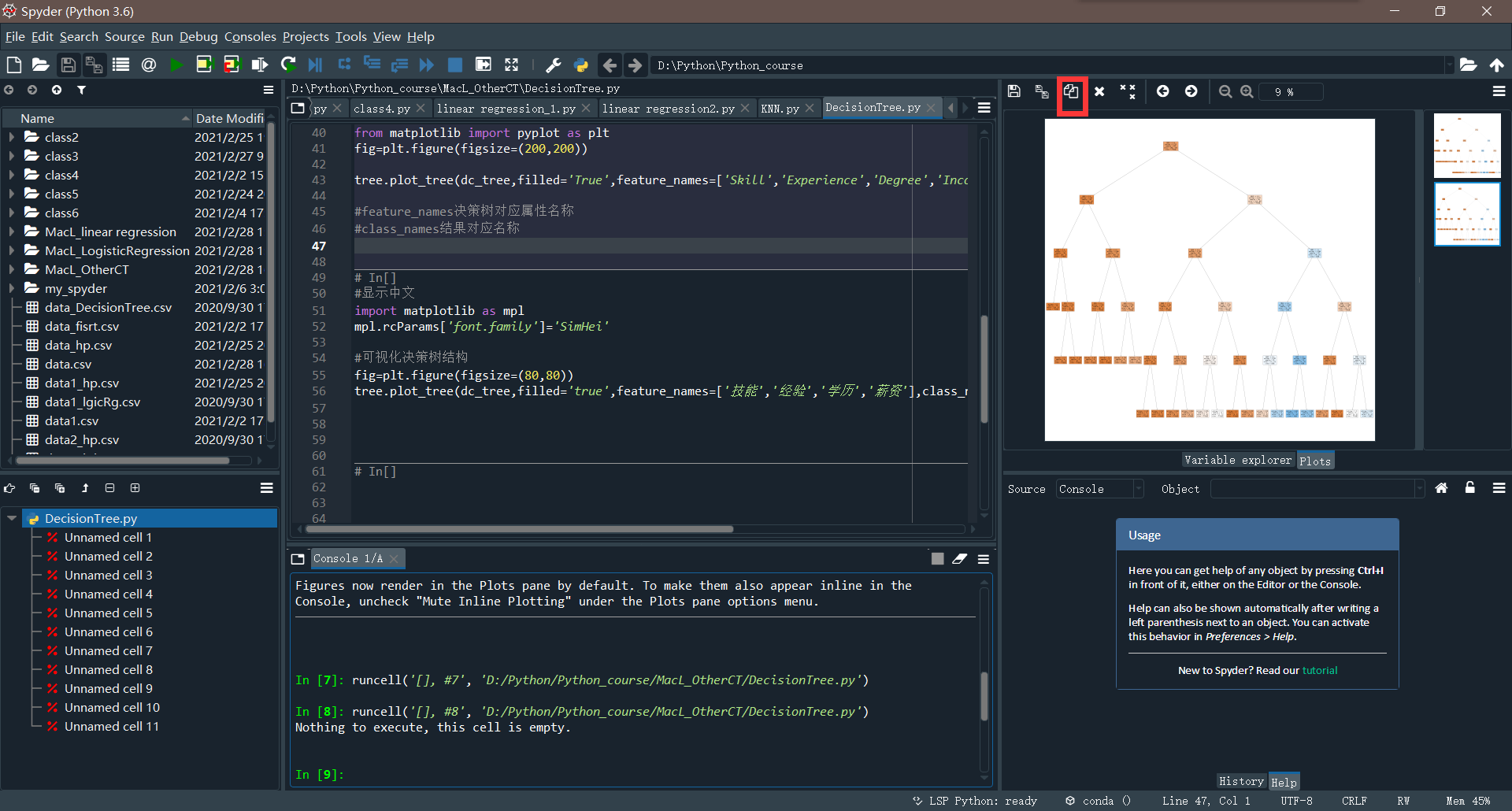Open the tutorial link in Help

click(x=1320, y=670)
